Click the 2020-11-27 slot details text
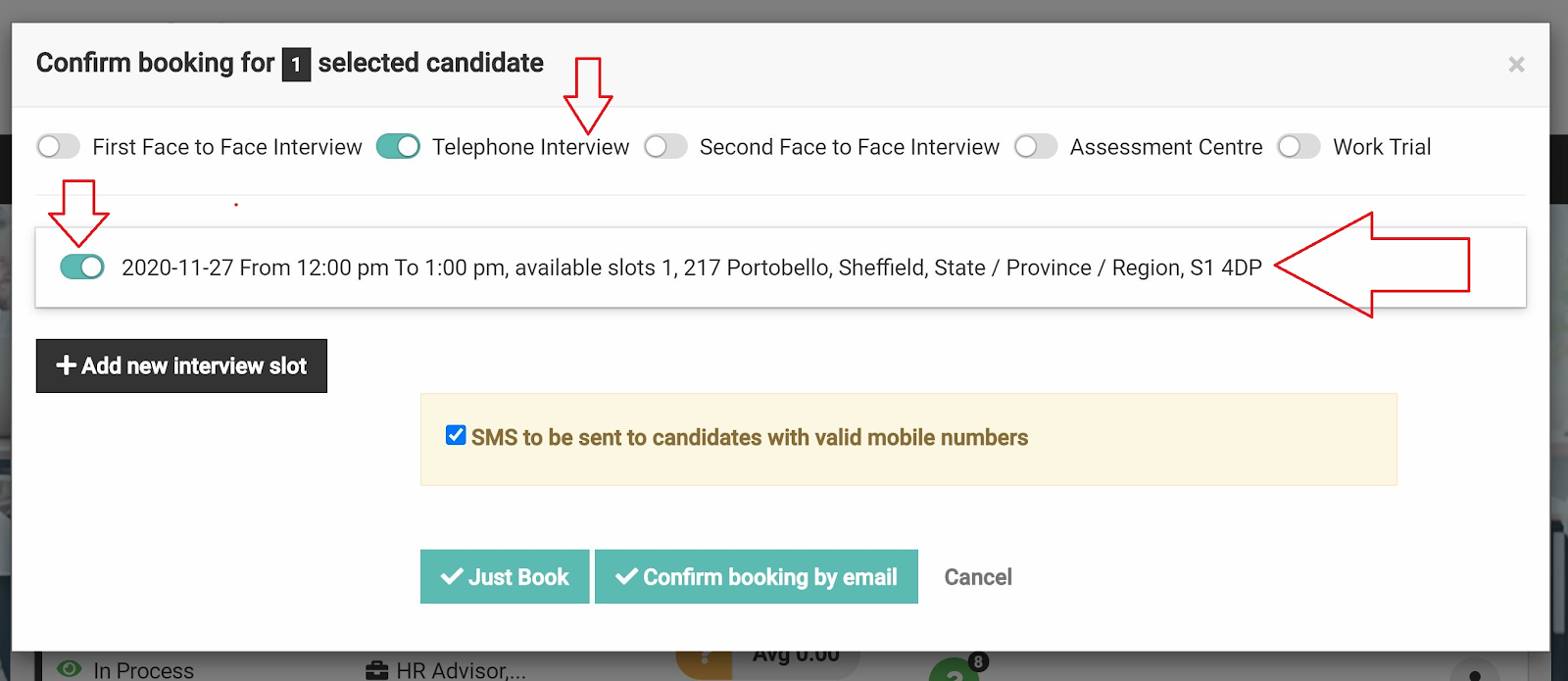 692,268
